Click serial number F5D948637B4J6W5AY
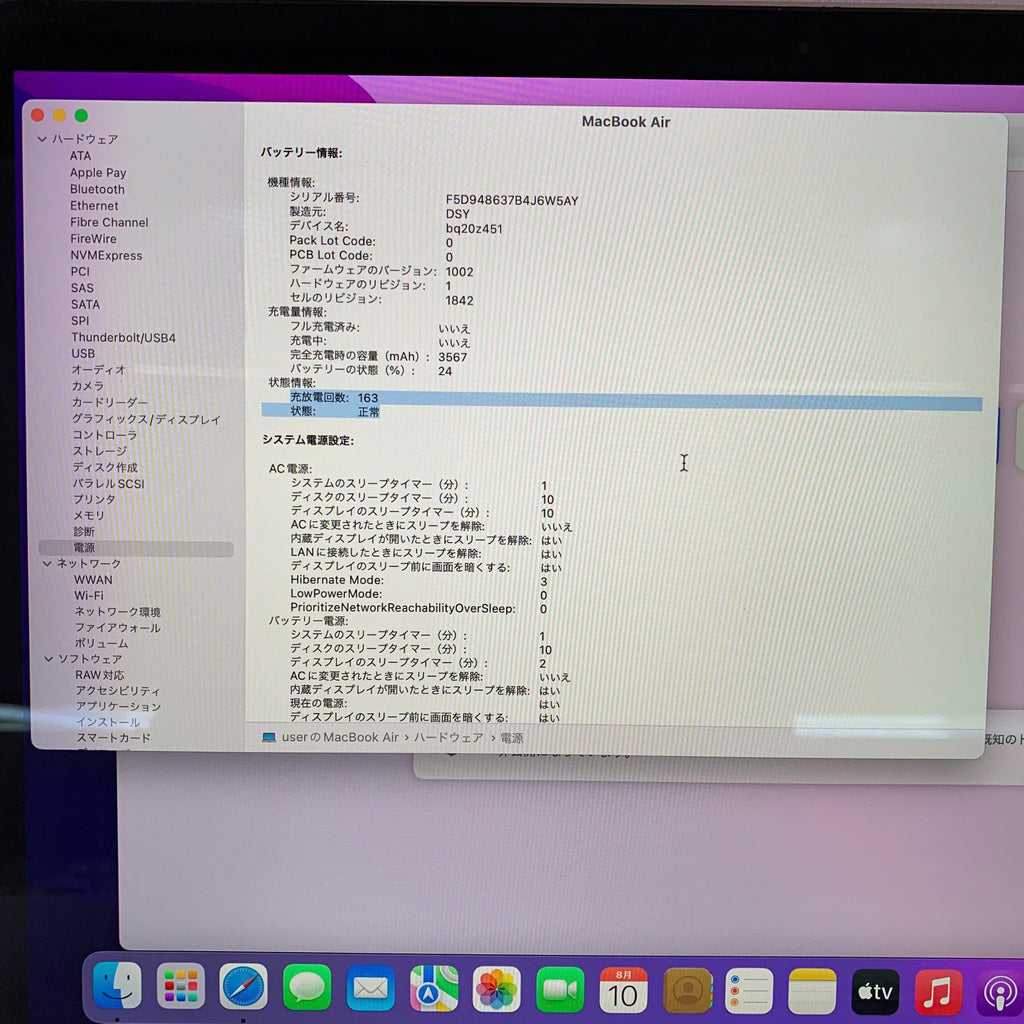 click(x=512, y=200)
